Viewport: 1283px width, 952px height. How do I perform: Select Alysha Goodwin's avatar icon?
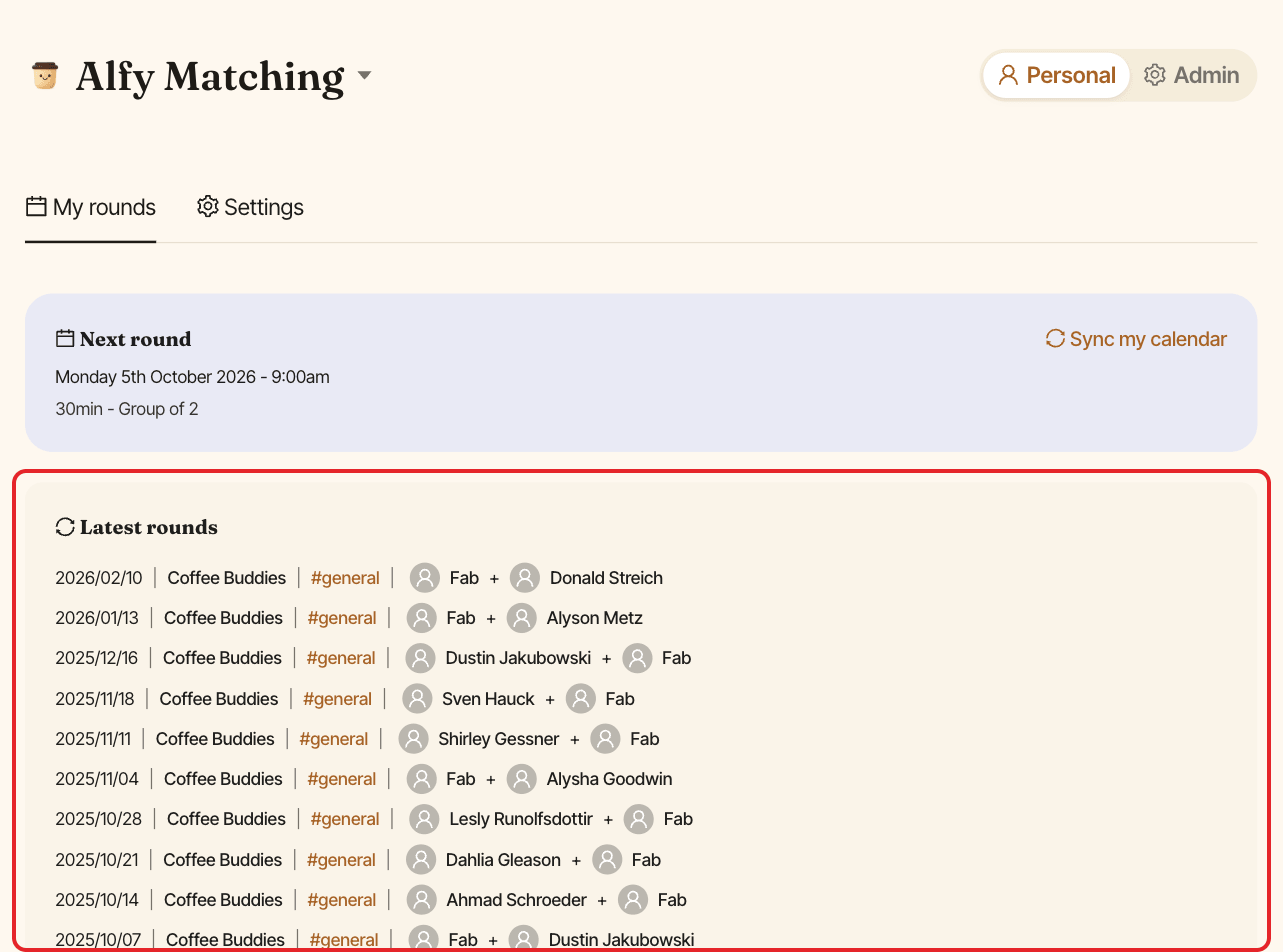coord(522,779)
